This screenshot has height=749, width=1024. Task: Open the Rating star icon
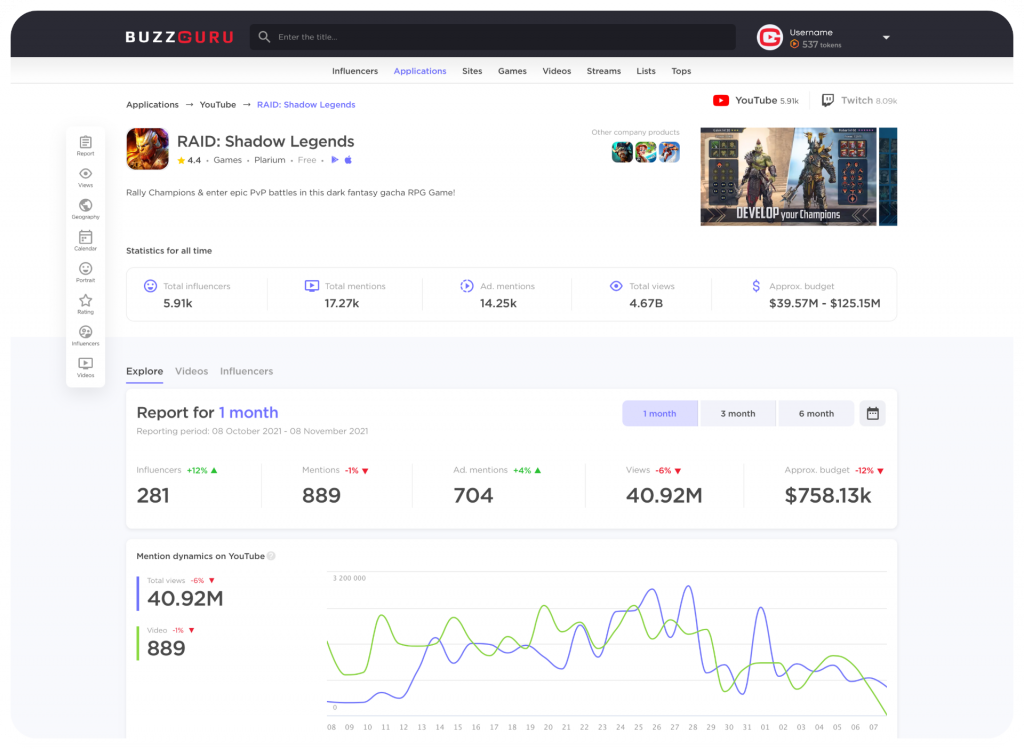(86, 304)
